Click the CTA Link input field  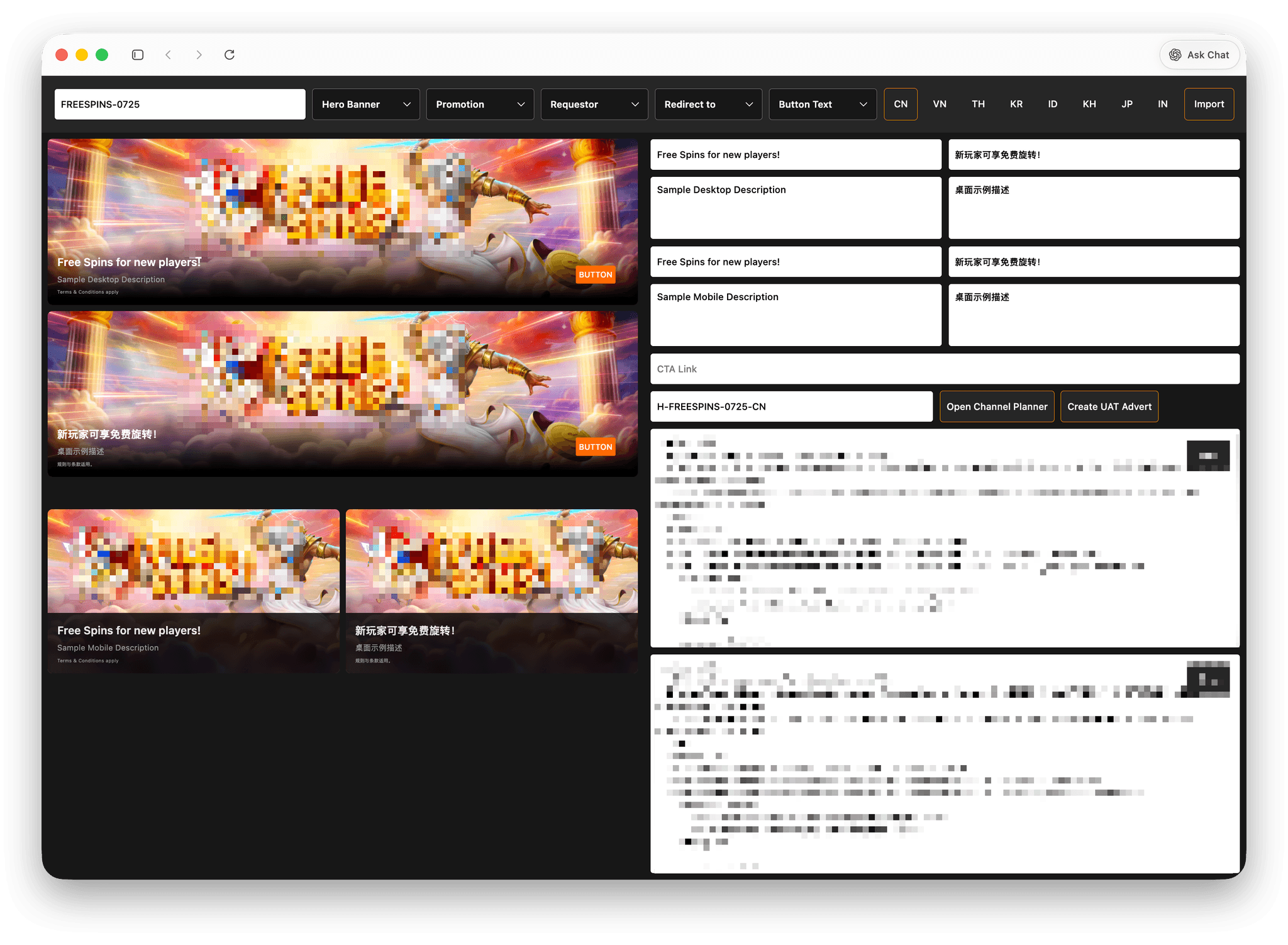(x=945, y=369)
